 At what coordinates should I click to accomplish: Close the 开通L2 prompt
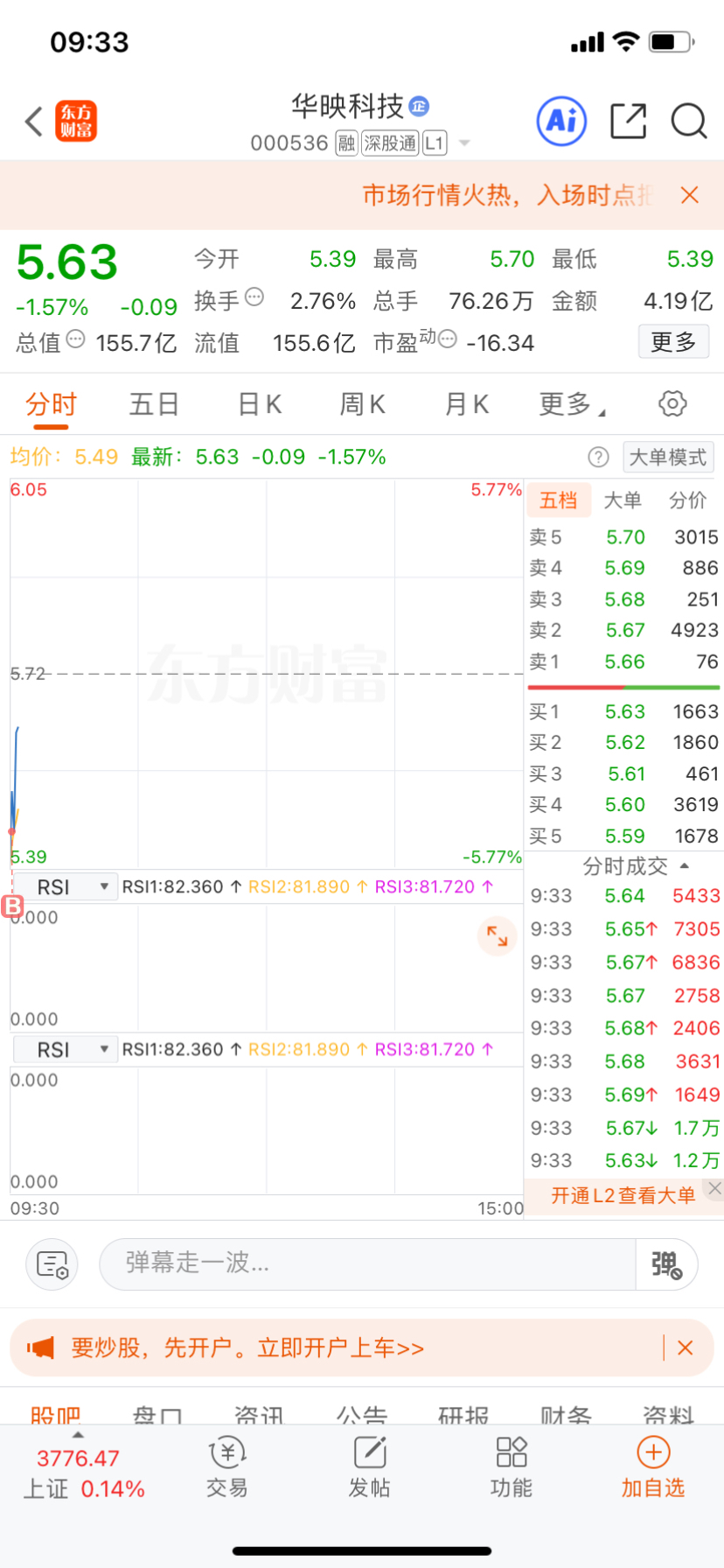point(714,1188)
